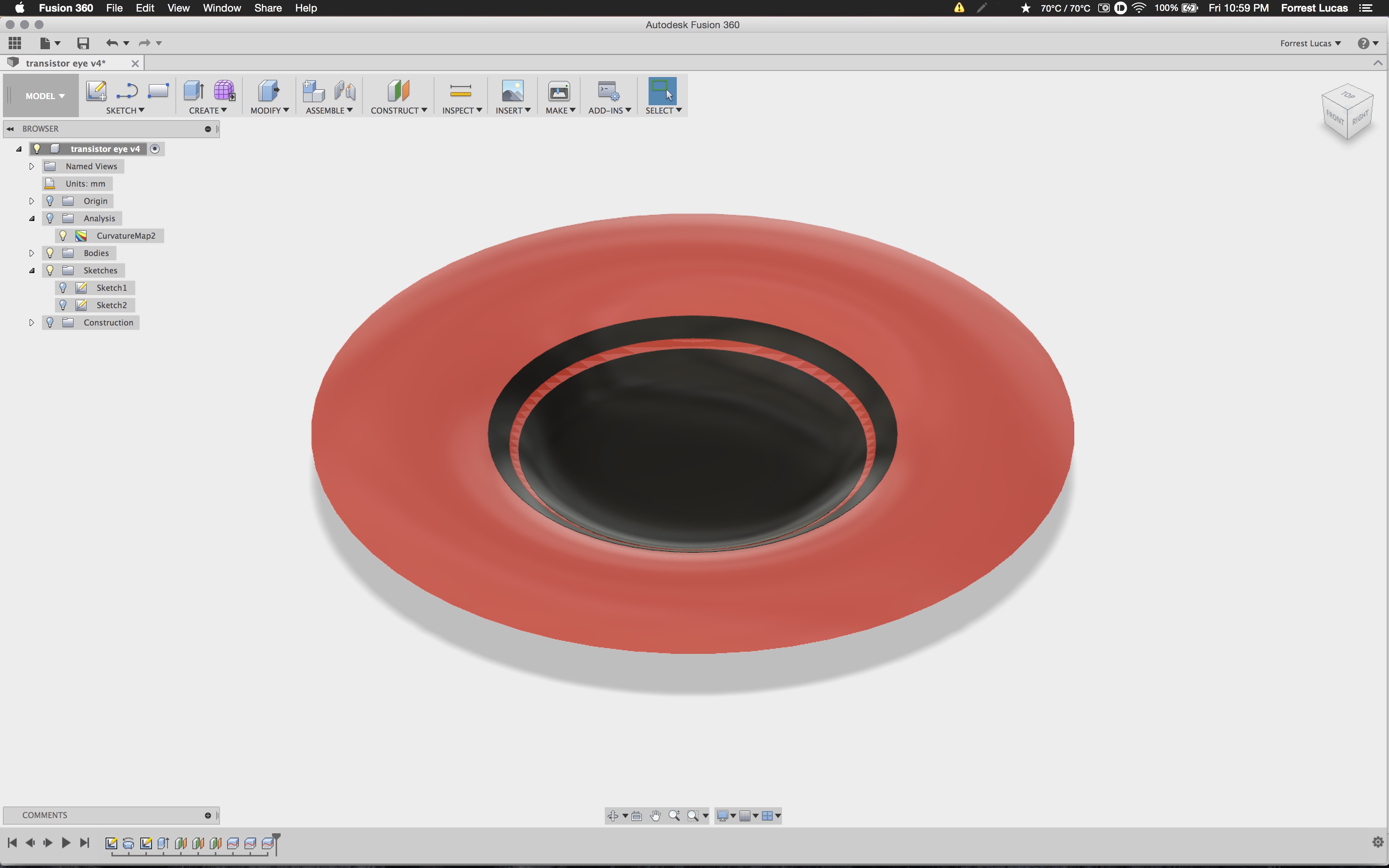Click the Press Pull icon in MODIFY
Screen dimensions: 1389x868
268,91
